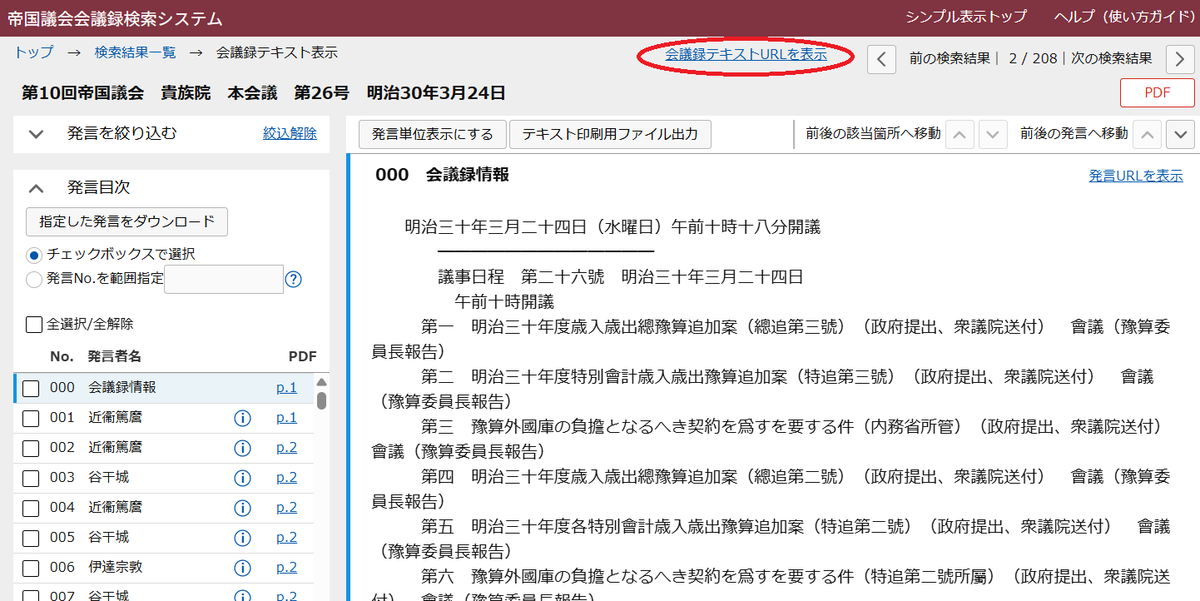
Task: Open PDF p.2 for 005 谷干城
Action: tap(287, 537)
